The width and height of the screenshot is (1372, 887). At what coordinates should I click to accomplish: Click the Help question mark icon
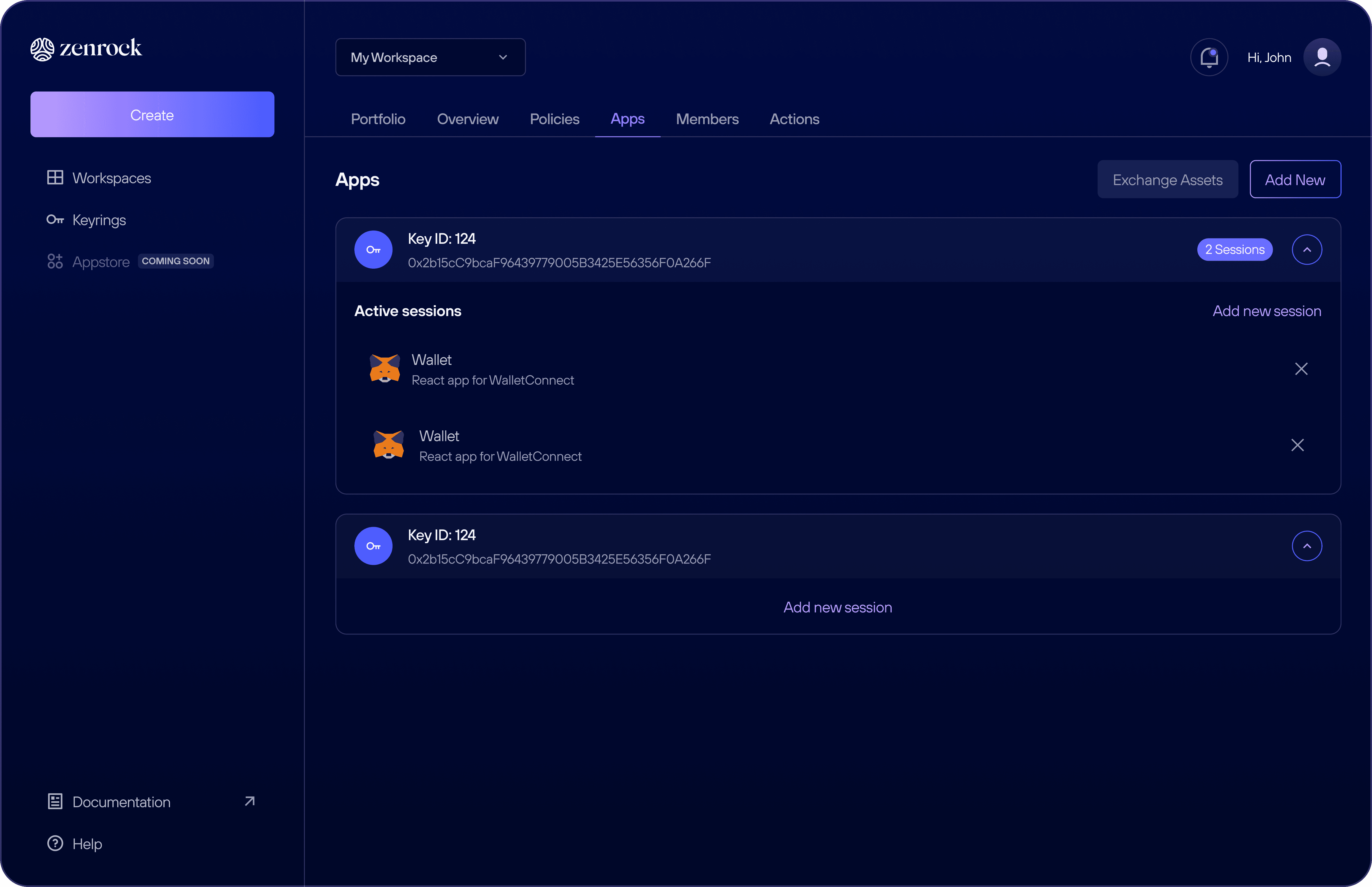[x=55, y=843]
